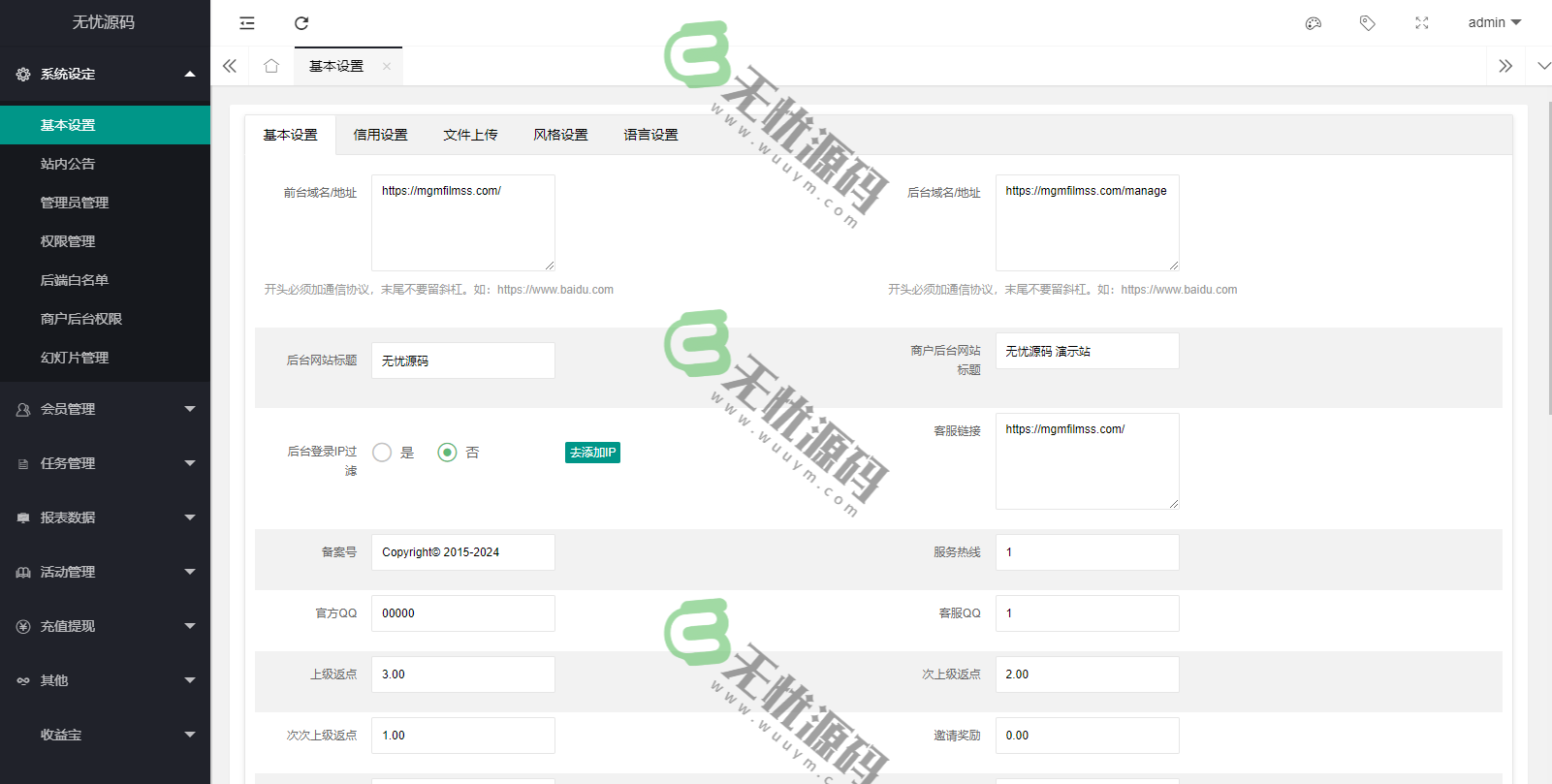Click the 充值提现 yen icon
The height and width of the screenshot is (784, 1552).
tap(23, 627)
